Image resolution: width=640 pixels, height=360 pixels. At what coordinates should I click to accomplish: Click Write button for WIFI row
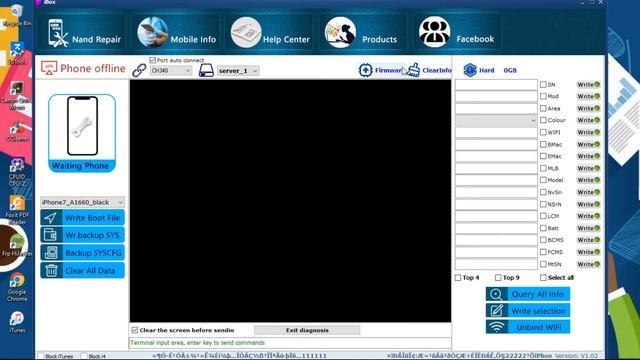tap(588, 132)
